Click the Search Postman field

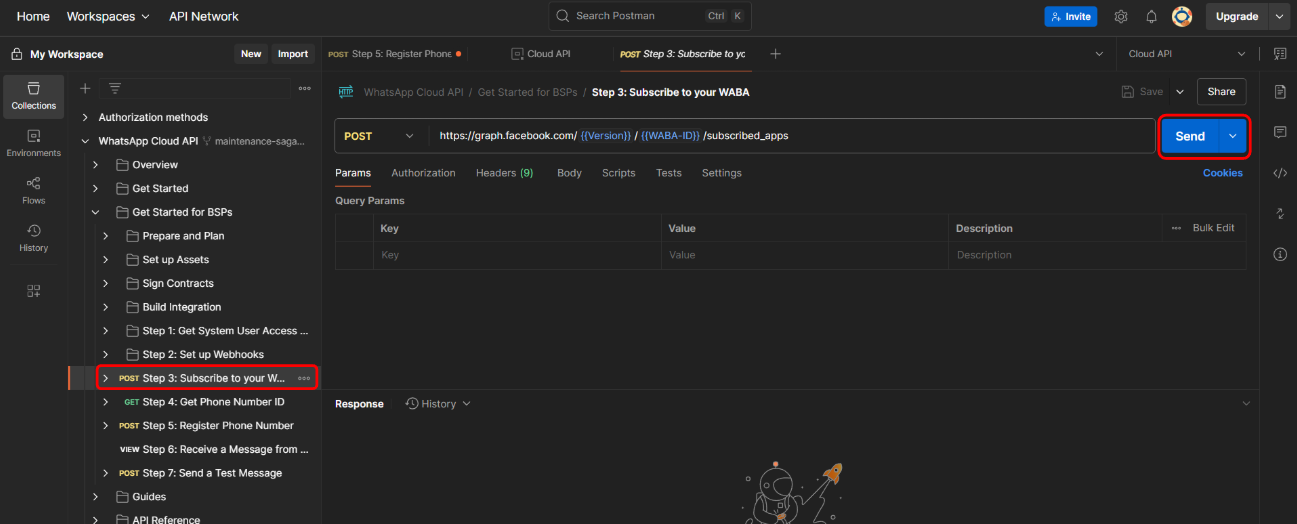649,16
